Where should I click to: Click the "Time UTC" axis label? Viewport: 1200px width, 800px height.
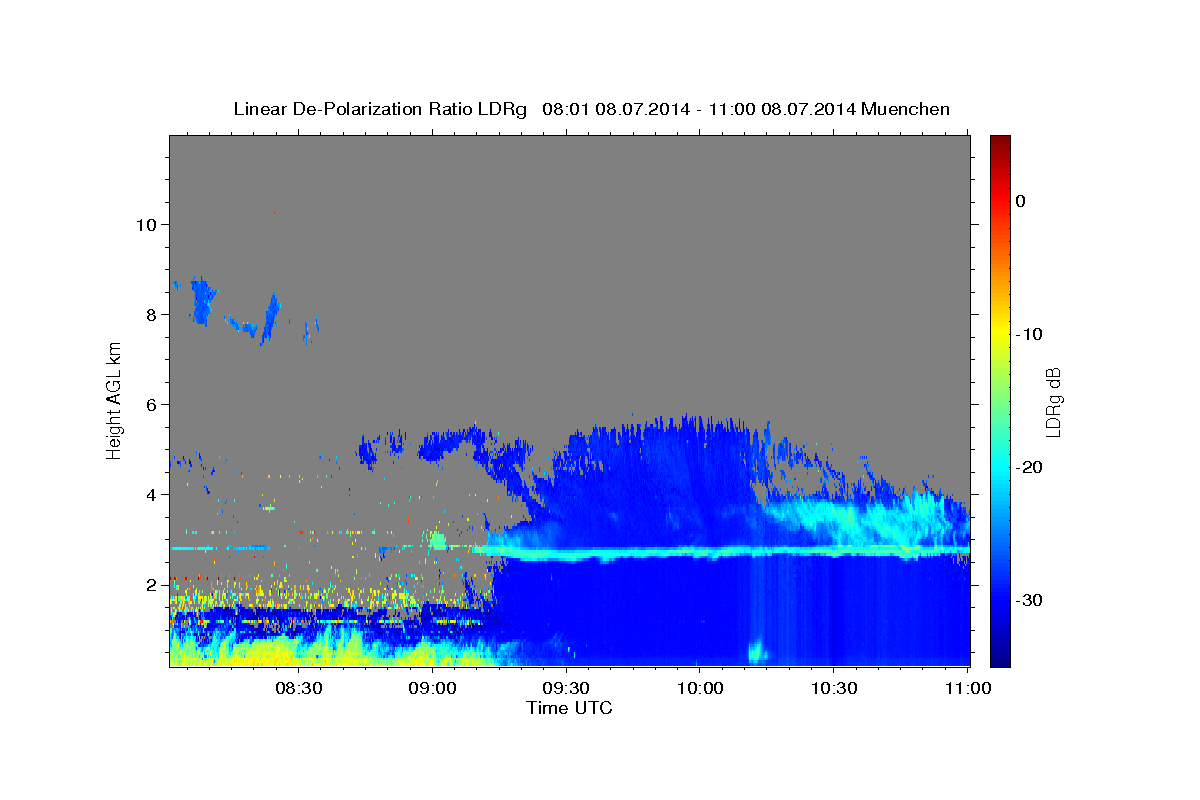[569, 708]
